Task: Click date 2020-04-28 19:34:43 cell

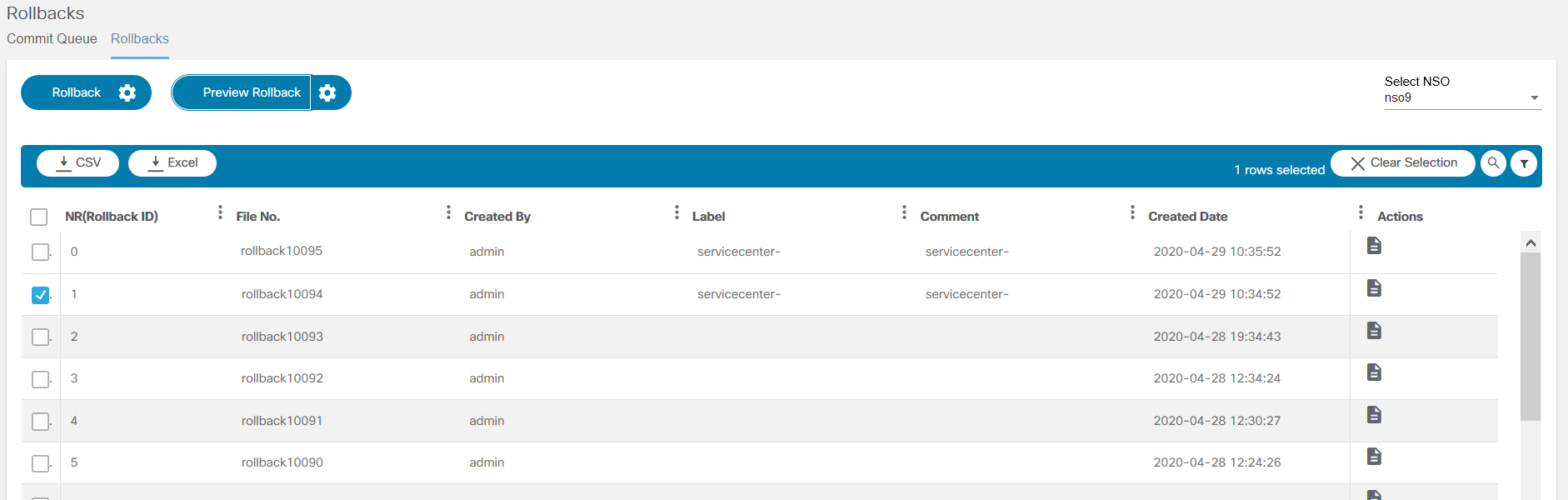Action: click(1217, 337)
